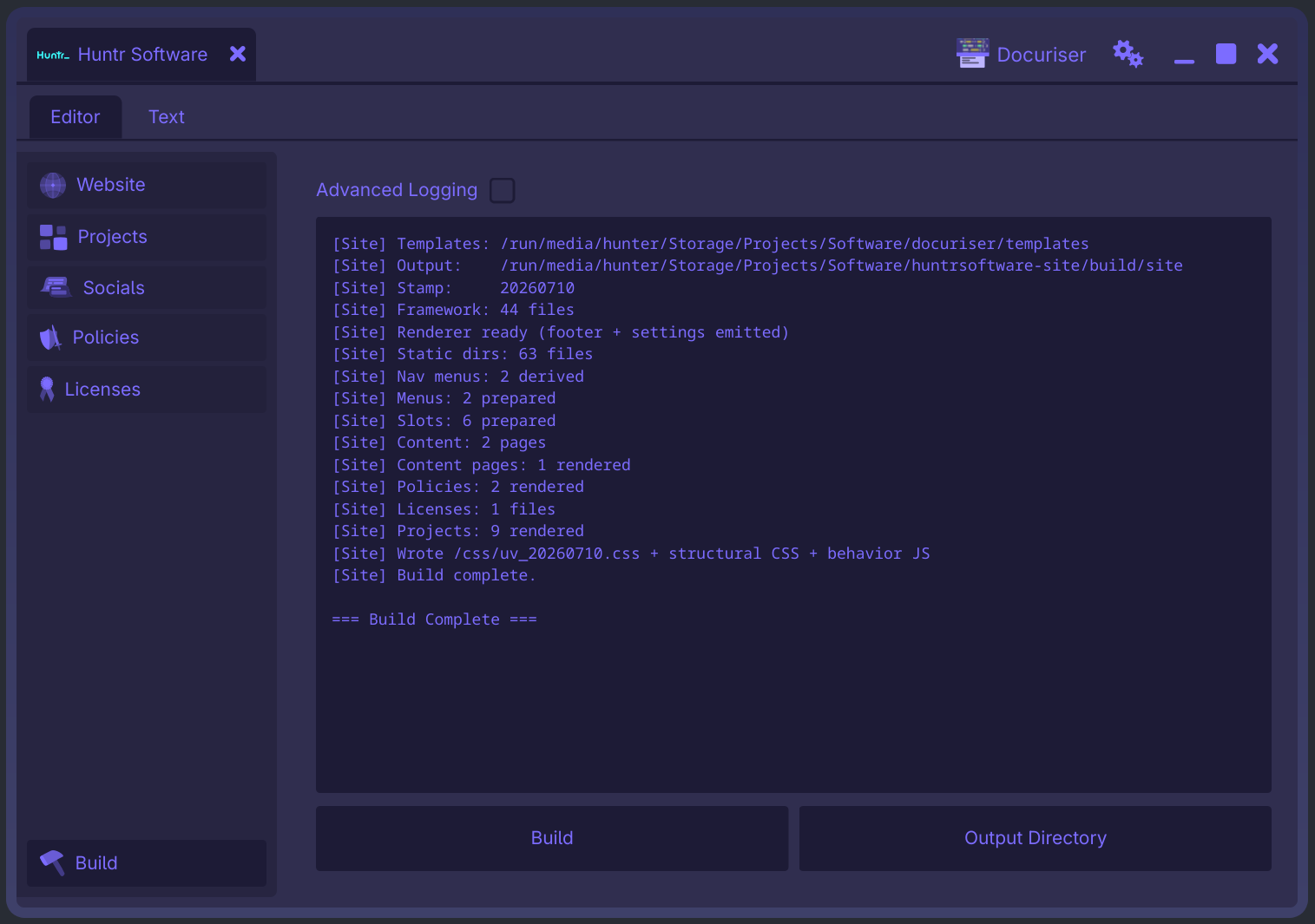Click the Build hammer icon in sidebar
This screenshot has height=924, width=1315.
click(x=52, y=862)
